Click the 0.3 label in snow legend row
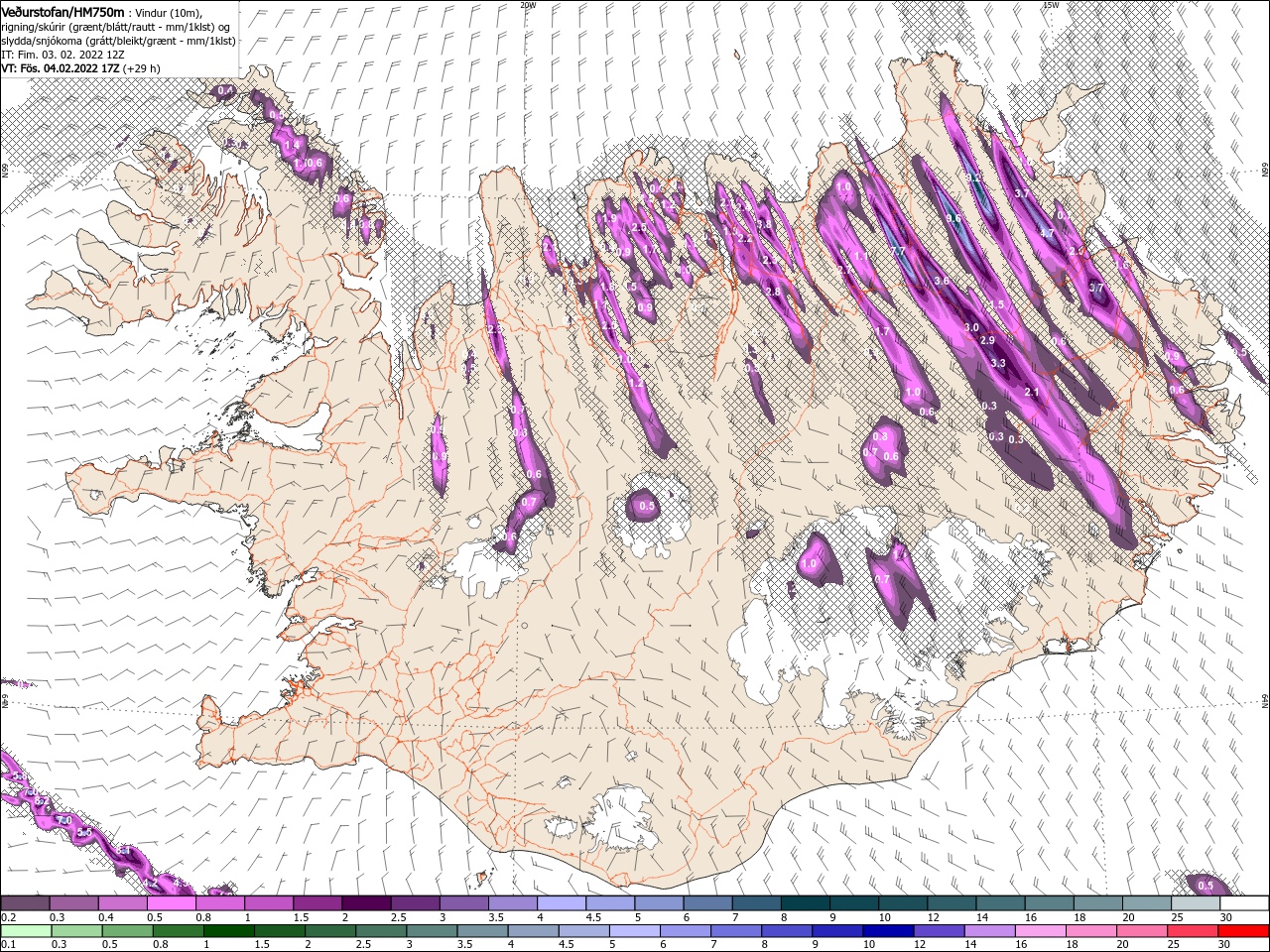This screenshot has height=952, width=1270. point(58,918)
